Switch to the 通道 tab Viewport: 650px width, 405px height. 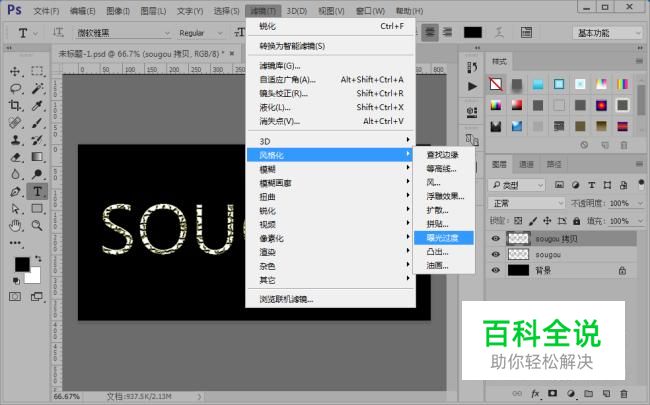[x=526, y=165]
